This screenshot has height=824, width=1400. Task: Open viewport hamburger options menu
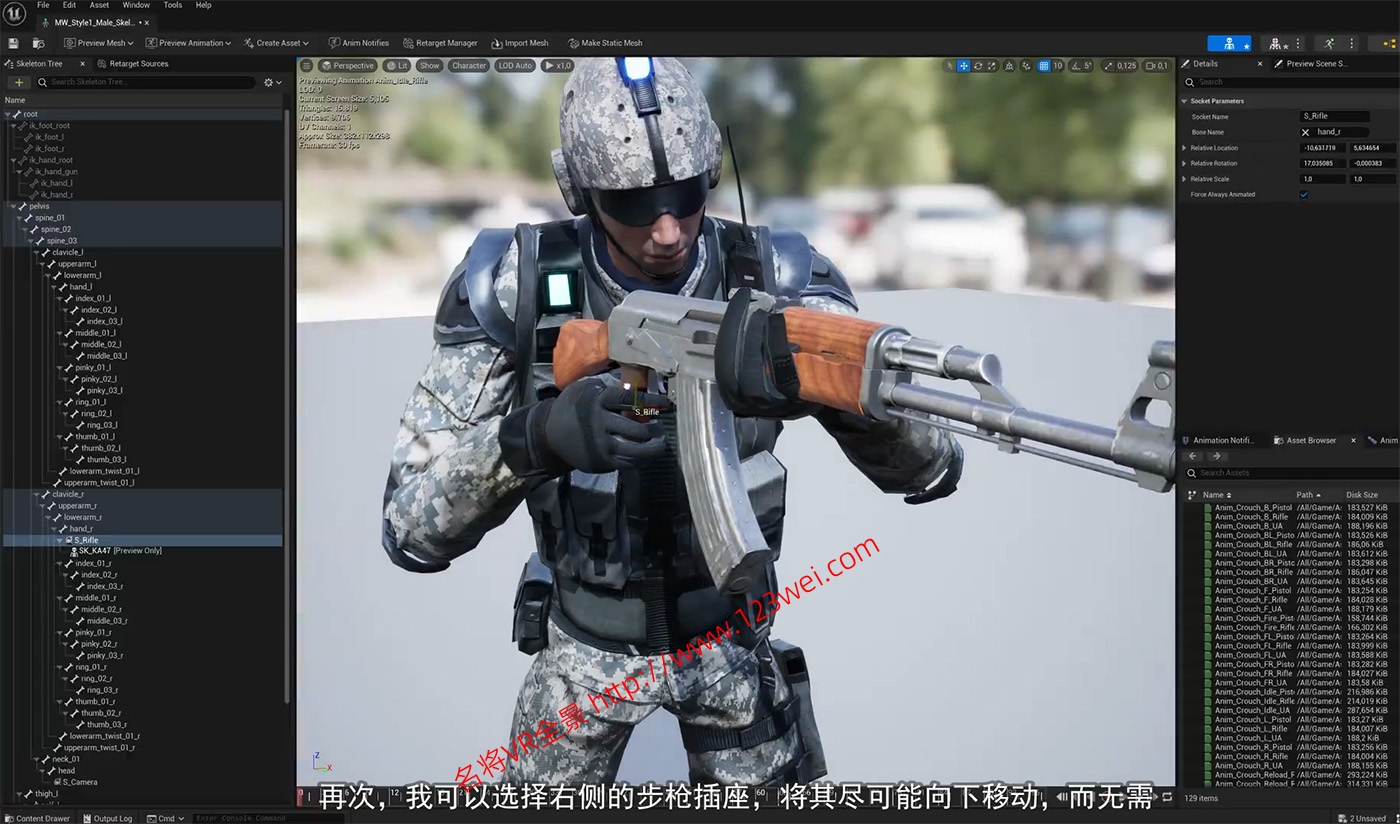click(307, 66)
